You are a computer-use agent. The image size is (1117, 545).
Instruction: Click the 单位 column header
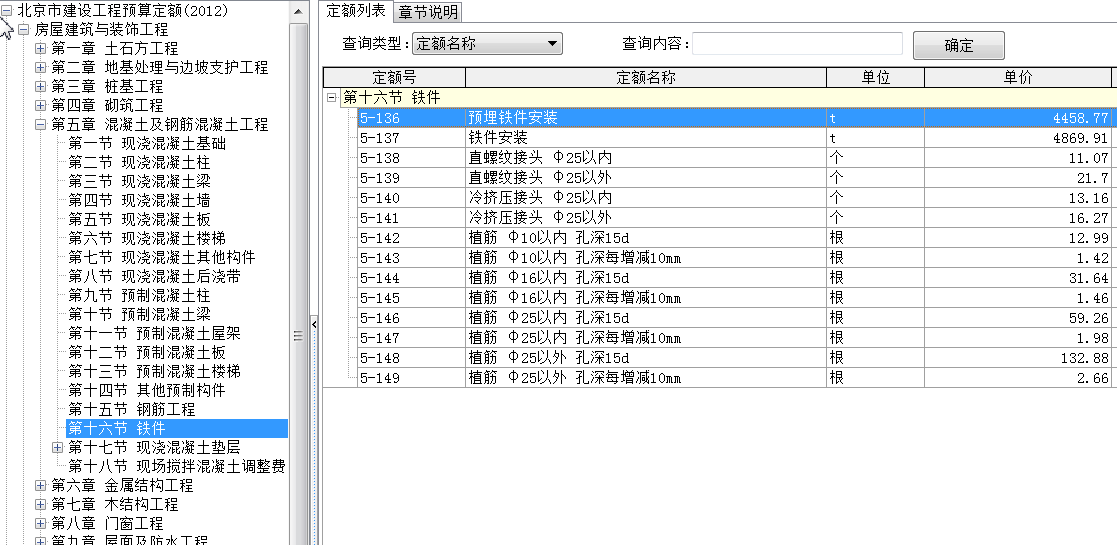tap(876, 78)
